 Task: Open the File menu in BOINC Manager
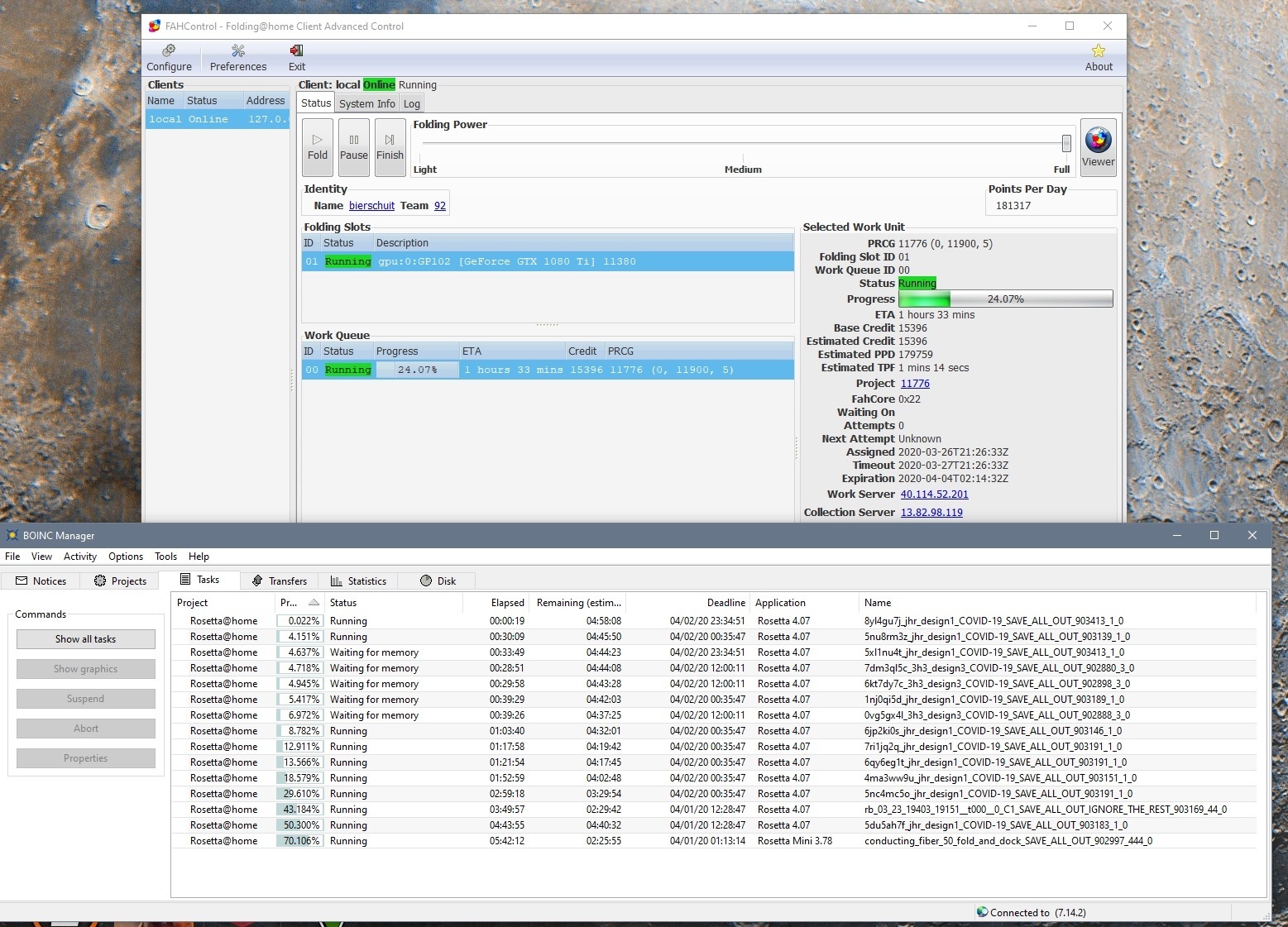point(12,557)
